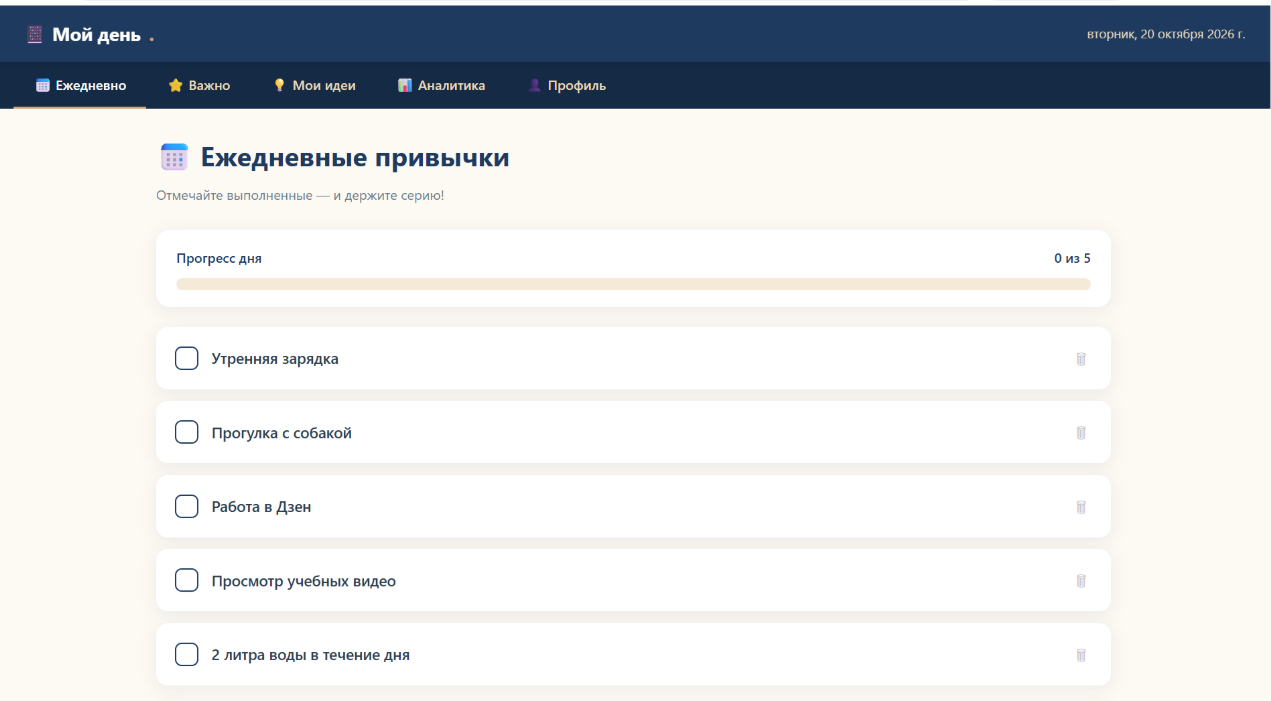Click the Мой день logo icon in header
1271x701 pixels.
[x=35, y=35]
